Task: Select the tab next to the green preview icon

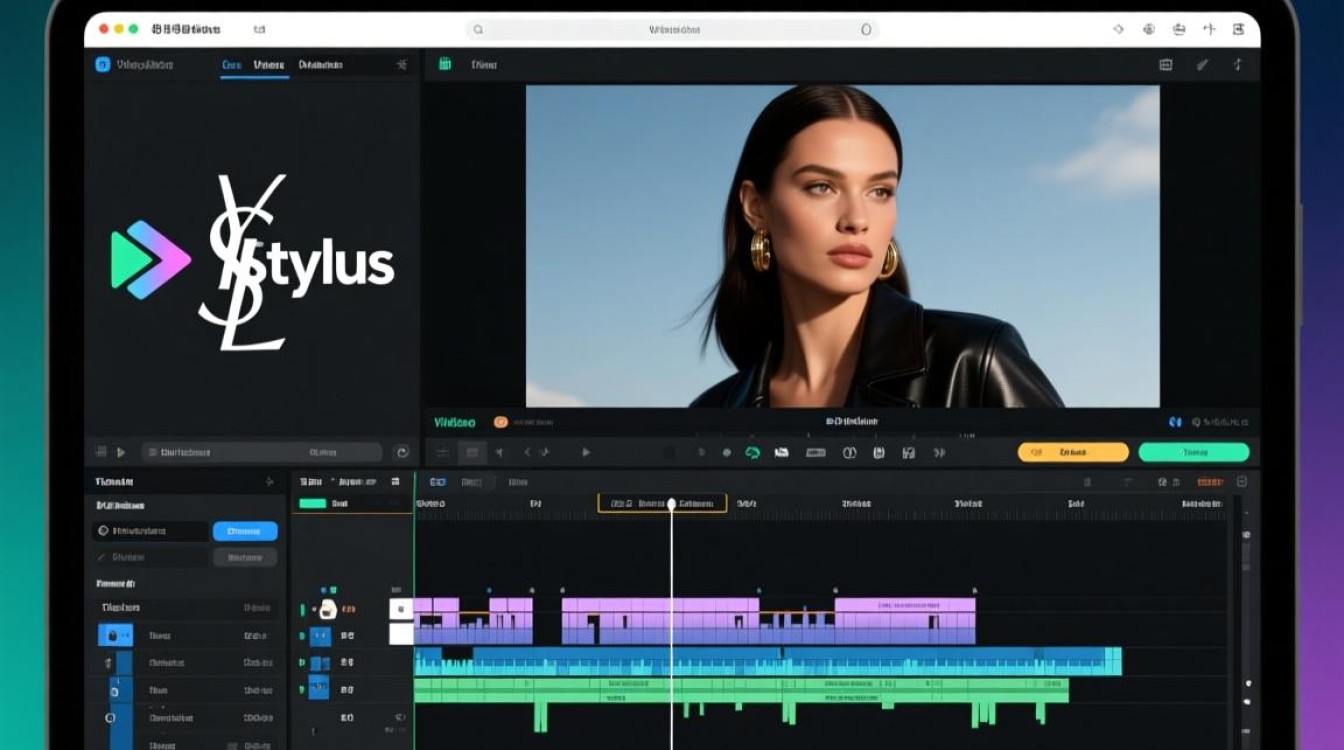Action: (x=484, y=65)
